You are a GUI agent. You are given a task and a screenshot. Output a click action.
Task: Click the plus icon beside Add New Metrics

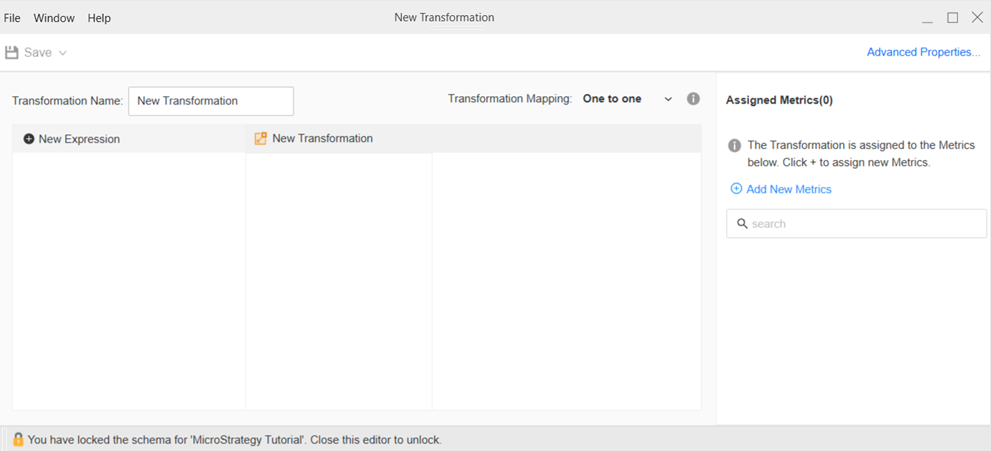point(736,189)
